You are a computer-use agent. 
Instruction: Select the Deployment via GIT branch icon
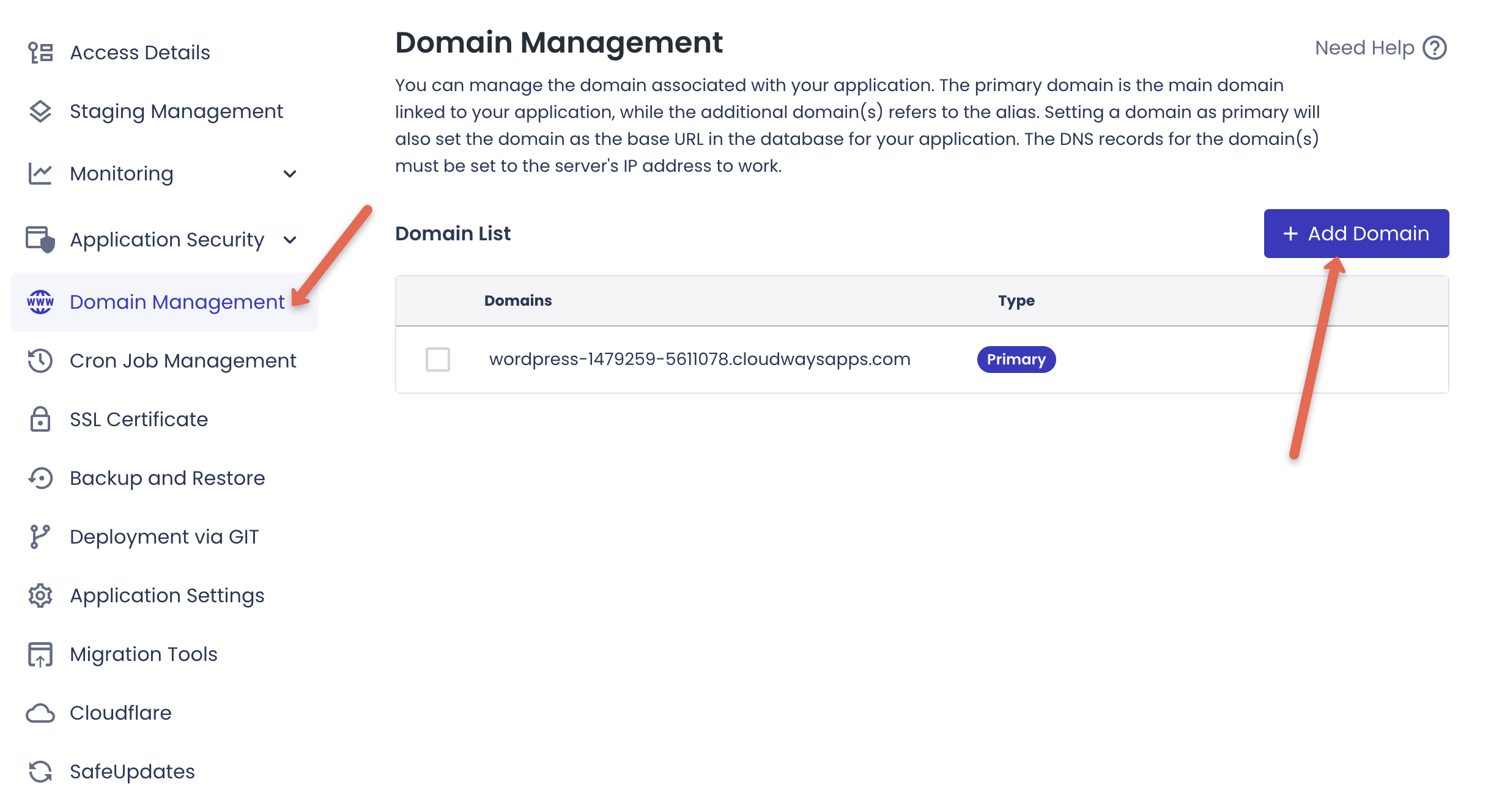pos(39,536)
